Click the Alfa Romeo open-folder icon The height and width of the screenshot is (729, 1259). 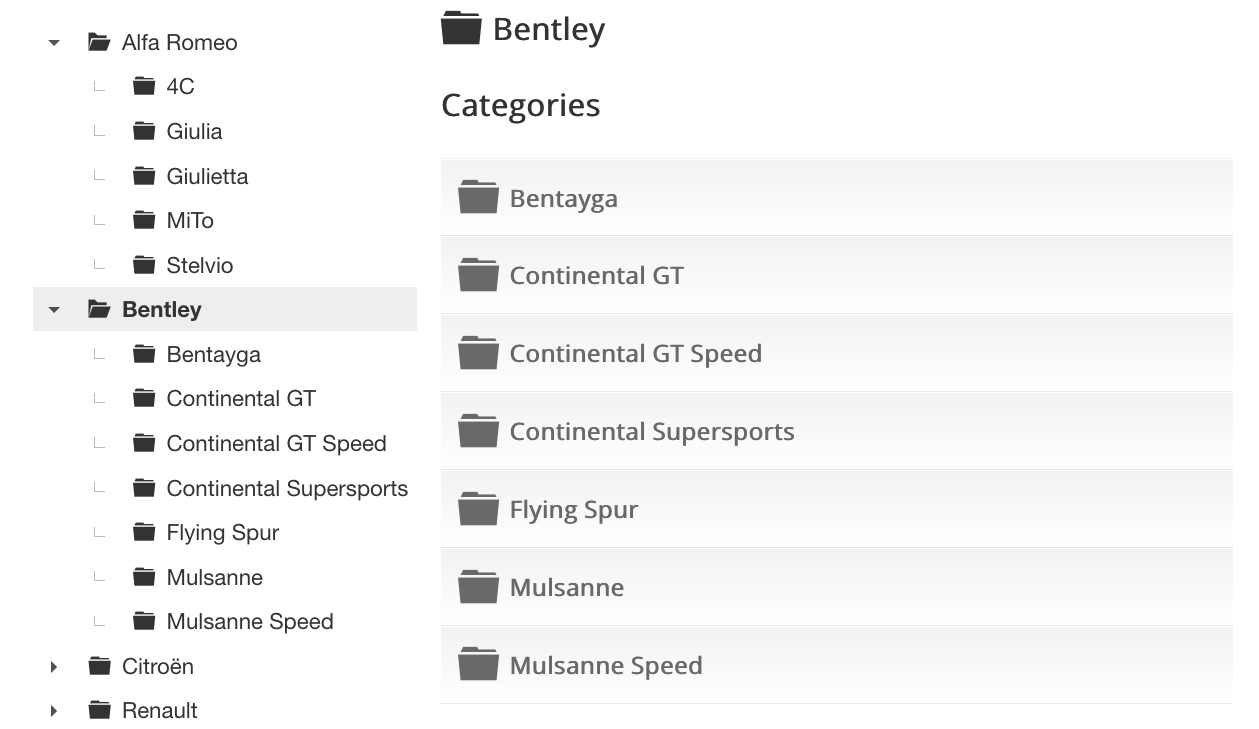coord(99,42)
